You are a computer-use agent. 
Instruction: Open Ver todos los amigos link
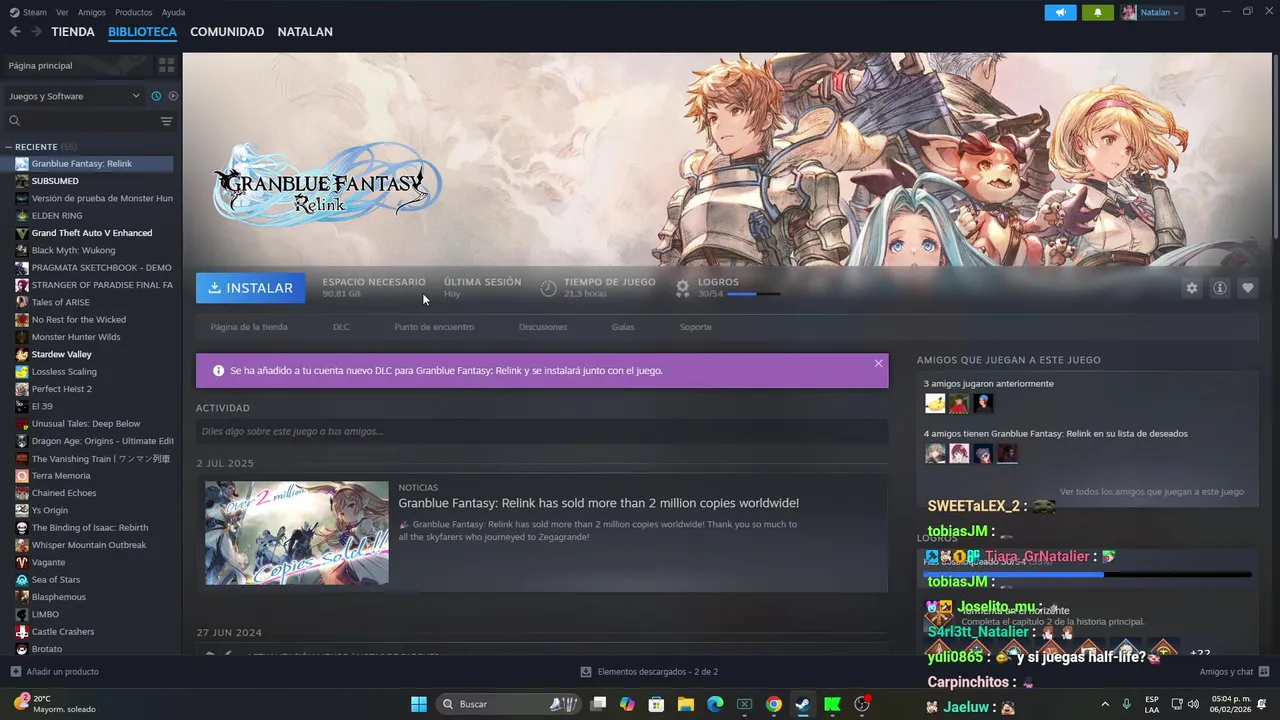pyautogui.click(x=1151, y=492)
